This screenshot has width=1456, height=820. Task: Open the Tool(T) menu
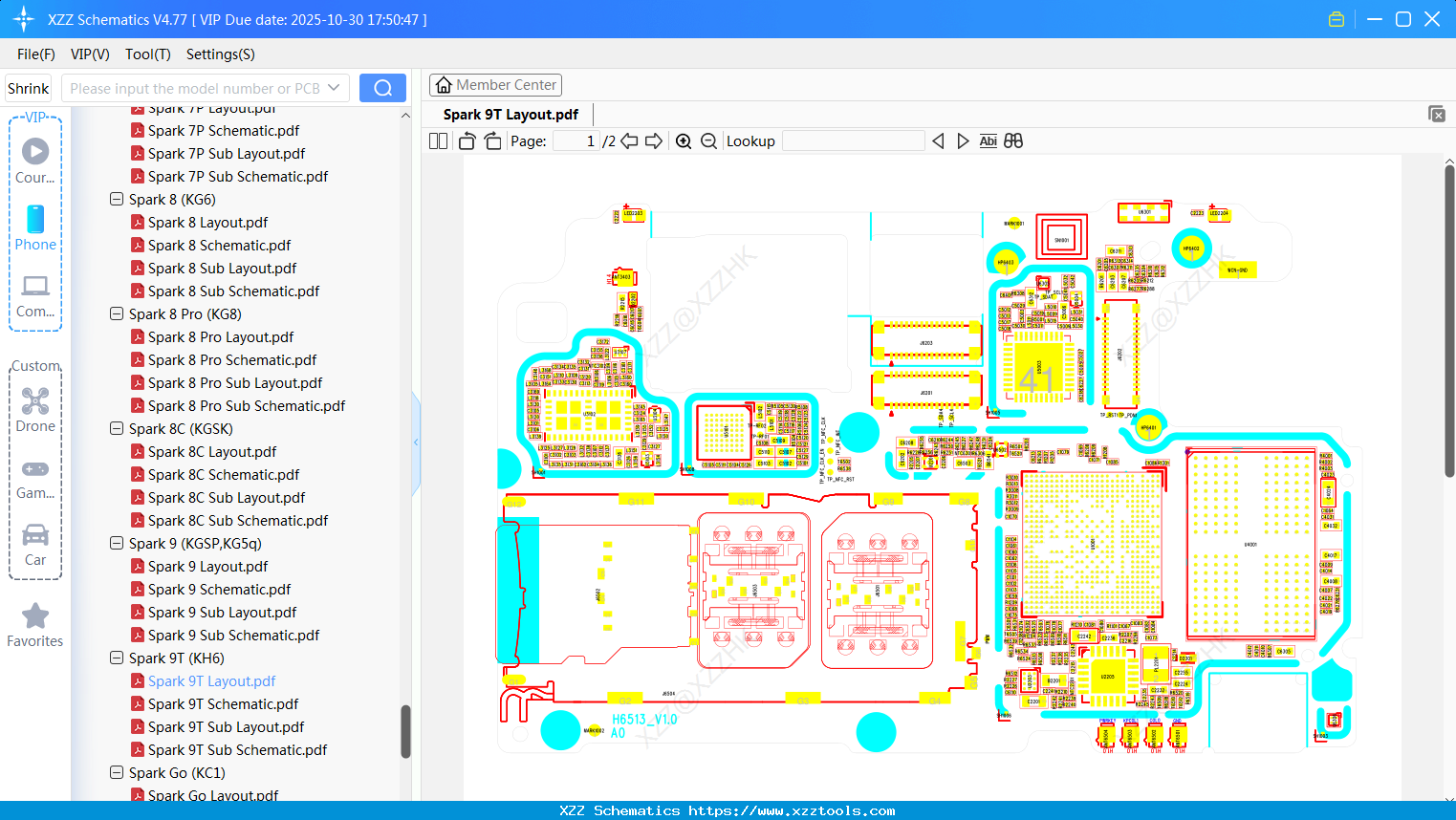coord(147,54)
